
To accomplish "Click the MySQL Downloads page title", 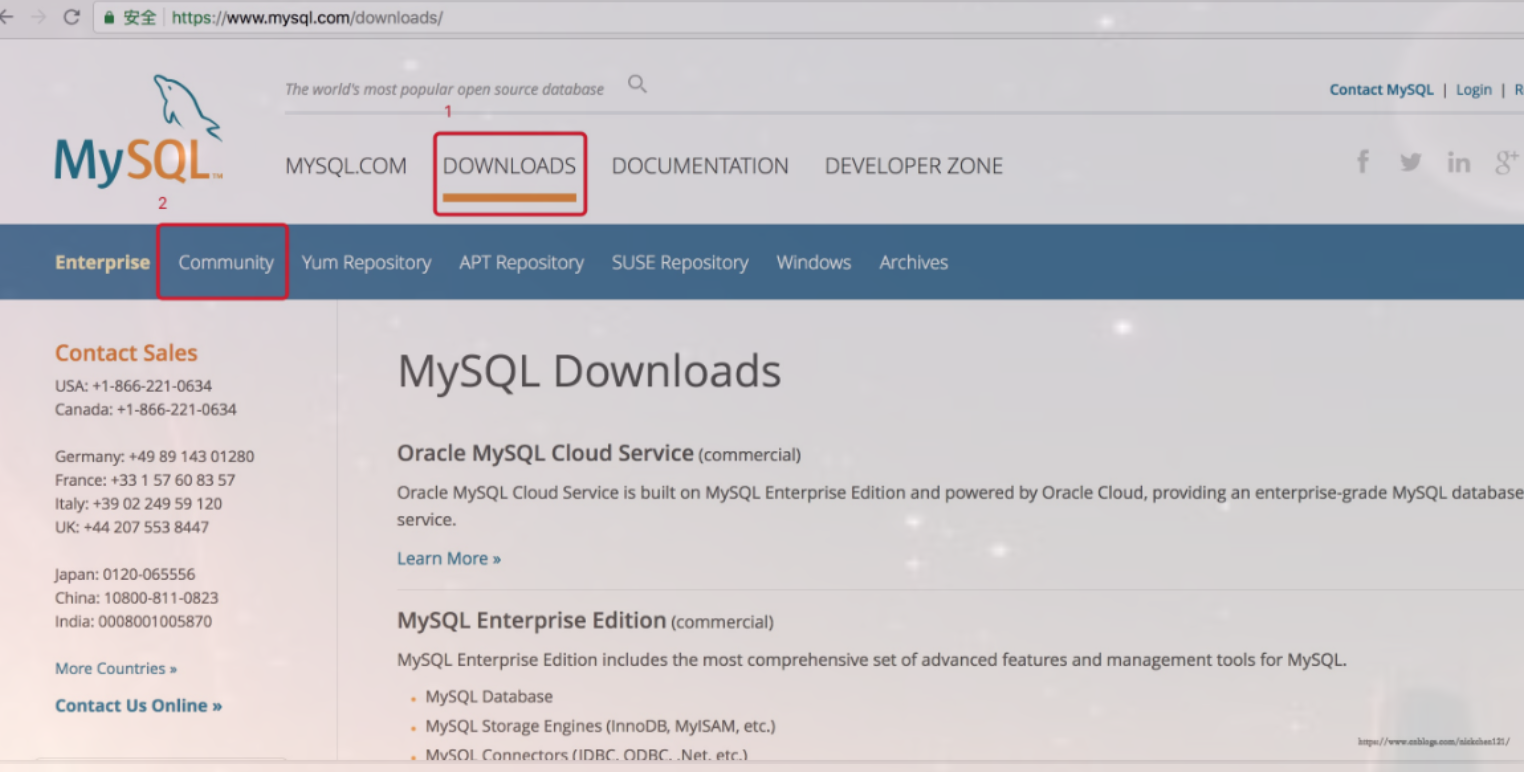I will [x=589, y=371].
